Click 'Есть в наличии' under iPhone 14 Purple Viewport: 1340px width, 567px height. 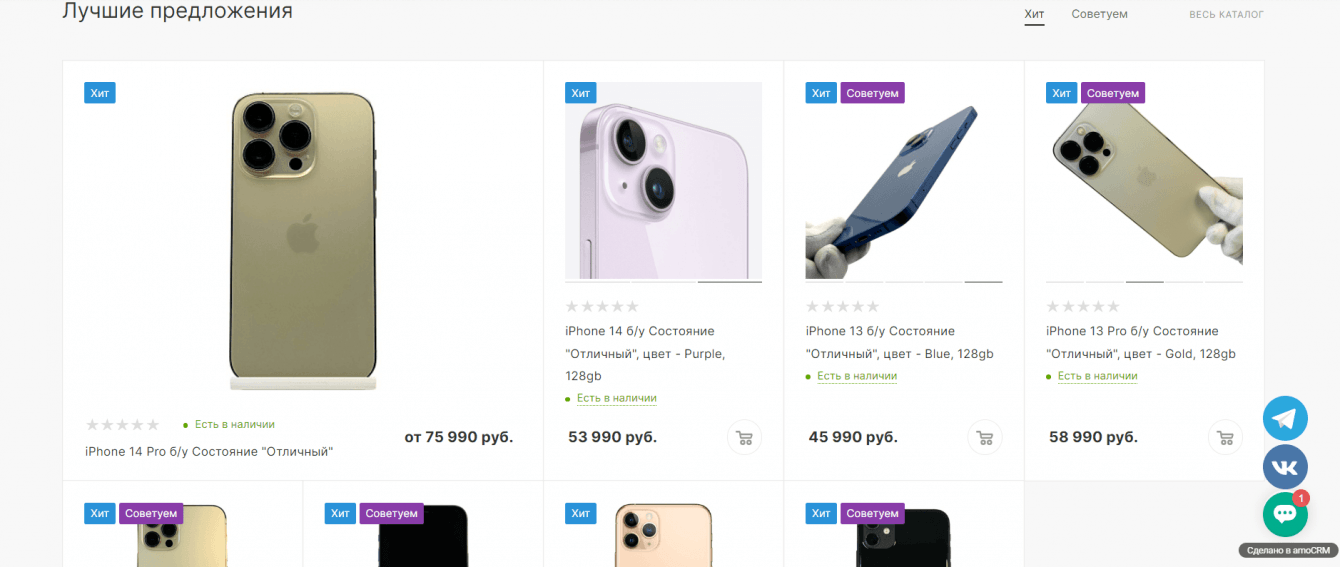point(616,398)
